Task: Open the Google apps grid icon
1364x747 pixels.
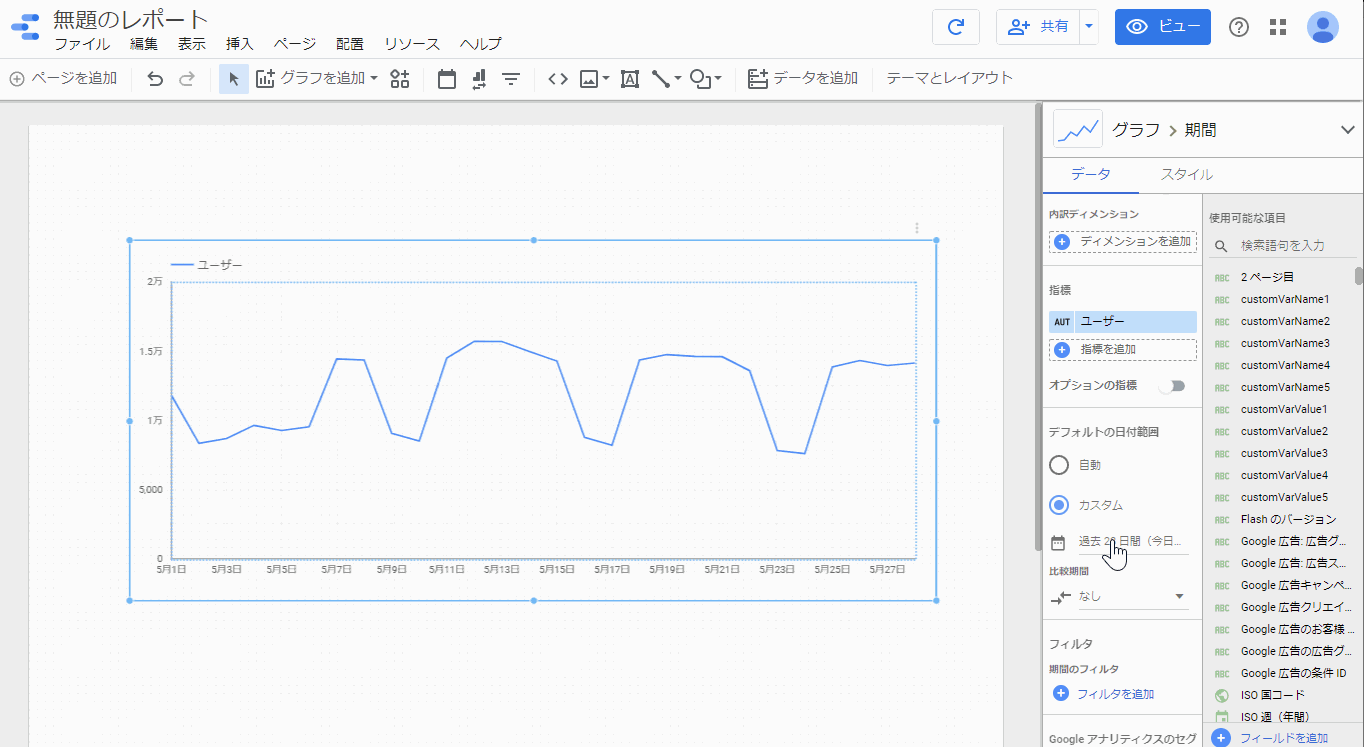Action: pos(1277,27)
